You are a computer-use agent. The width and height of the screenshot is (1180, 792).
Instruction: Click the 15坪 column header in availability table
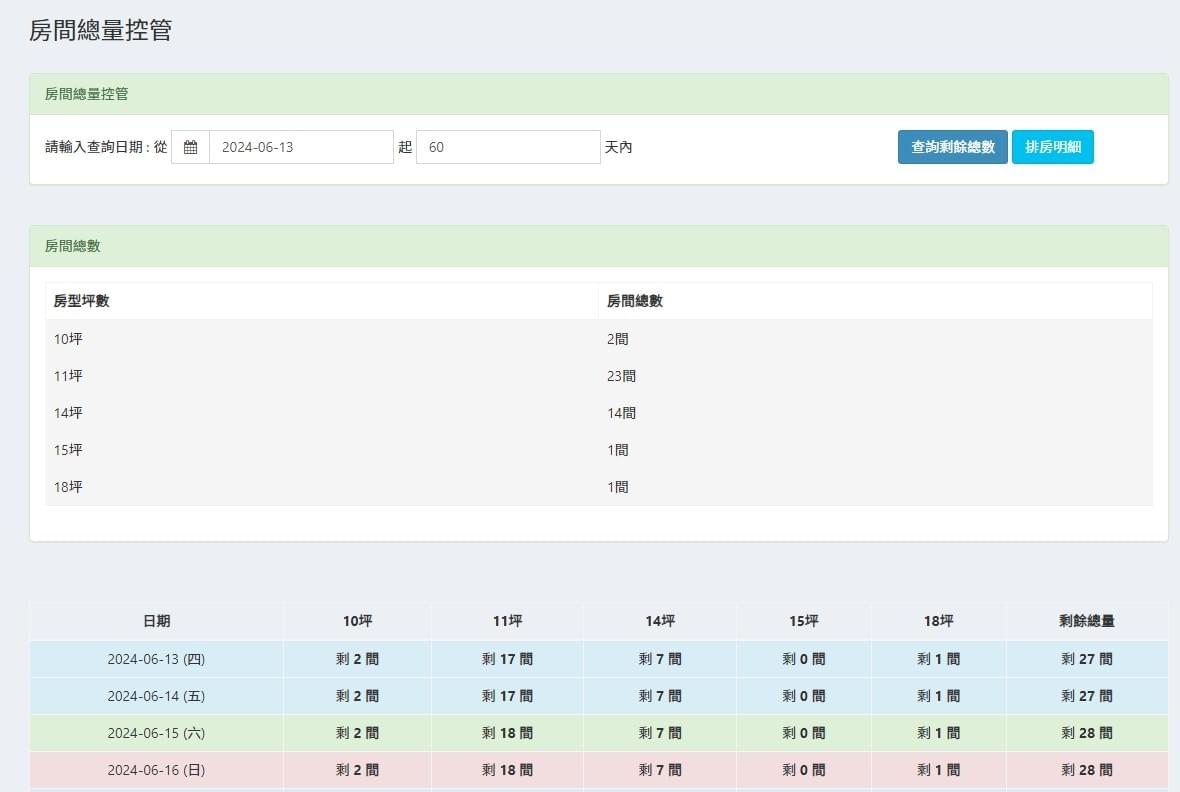[x=803, y=621]
